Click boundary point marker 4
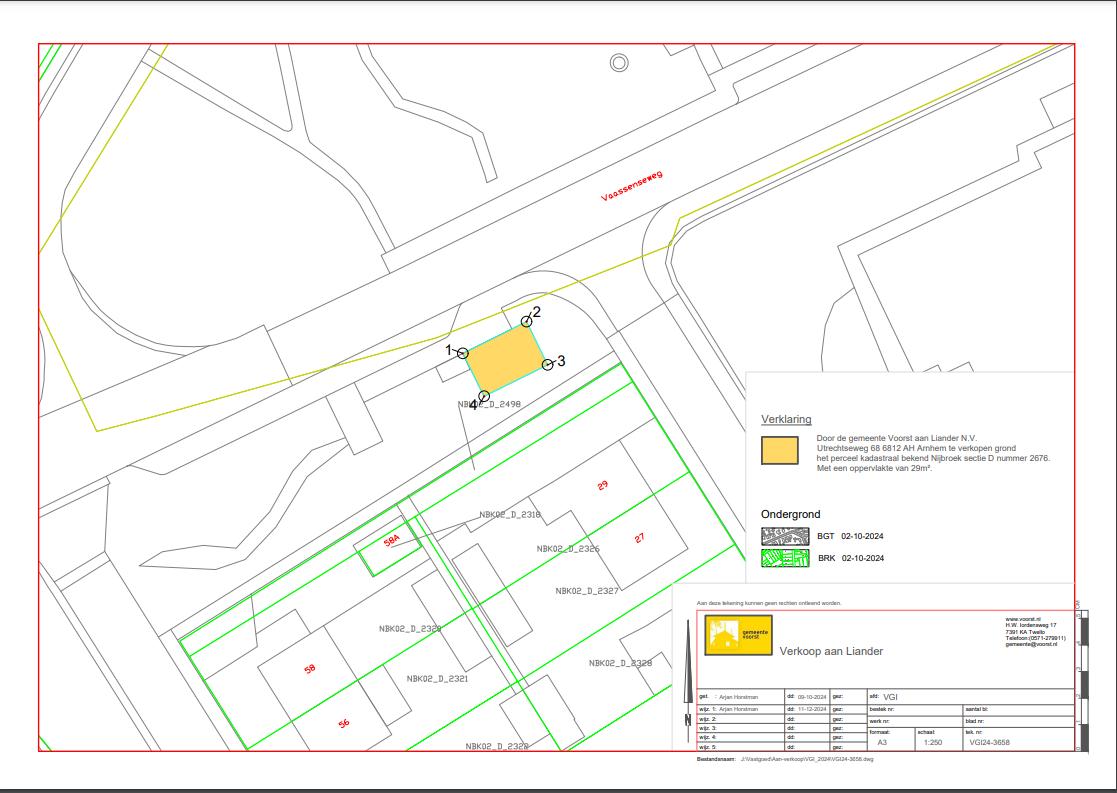Viewport: 1117px width, 793px height. [x=484, y=396]
